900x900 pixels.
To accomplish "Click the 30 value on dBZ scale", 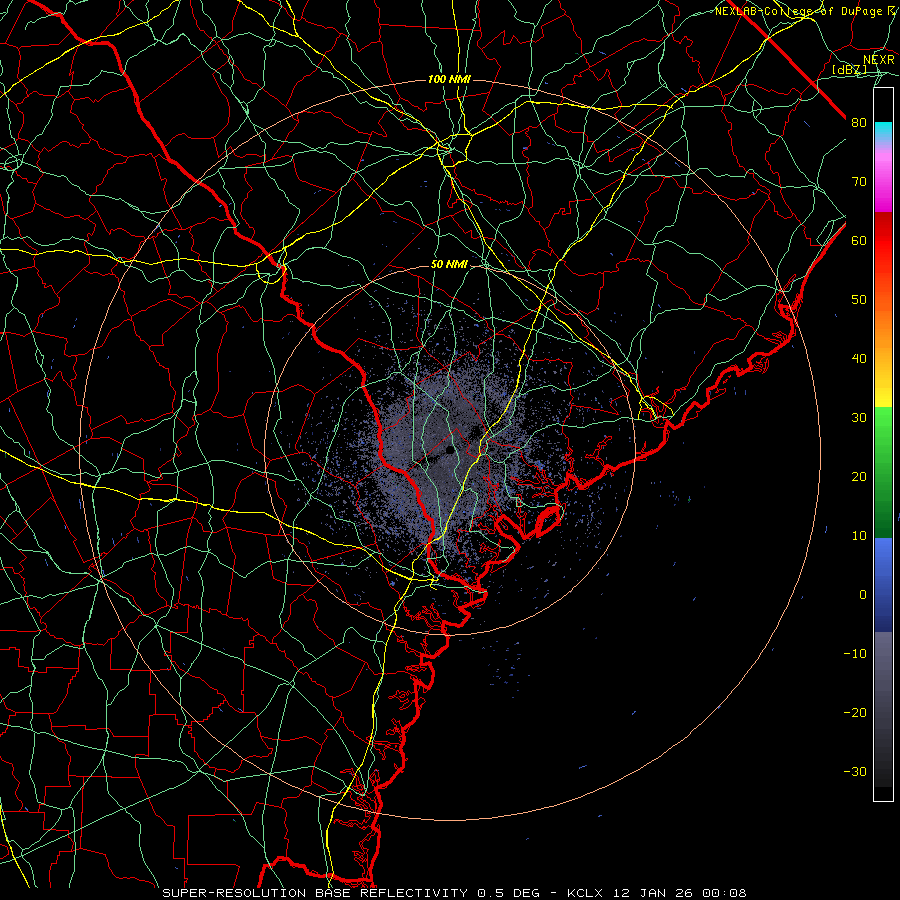I will coord(859,417).
